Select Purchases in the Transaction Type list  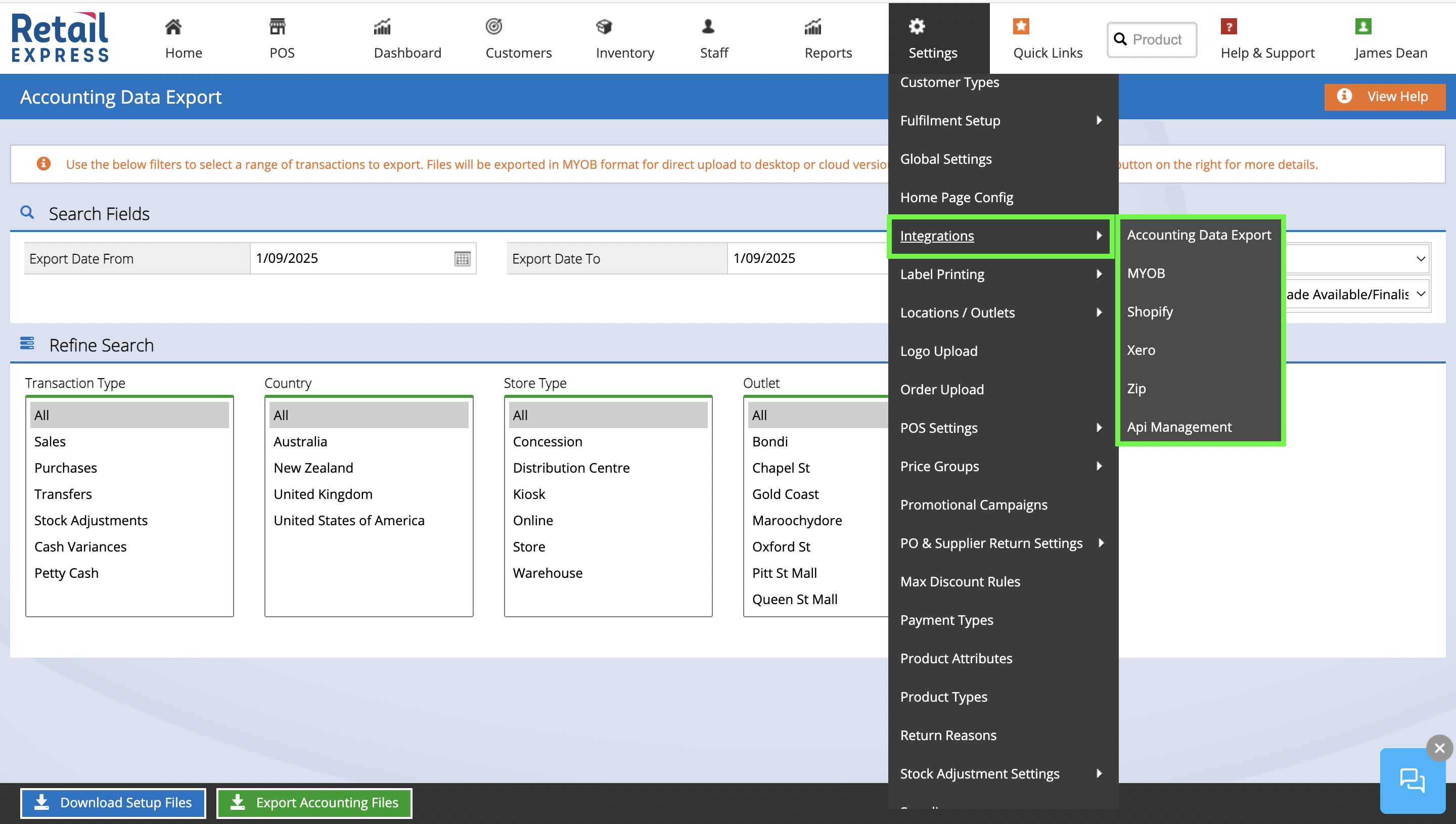[x=66, y=468]
